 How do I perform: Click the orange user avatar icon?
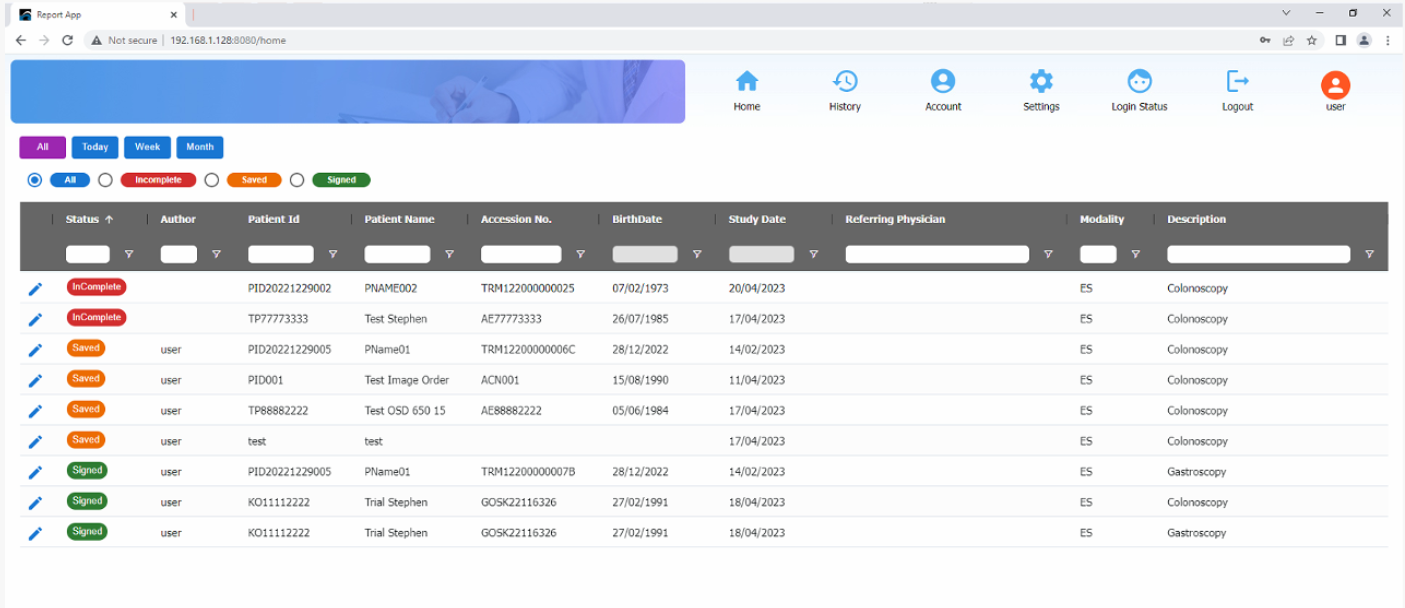[1335, 85]
